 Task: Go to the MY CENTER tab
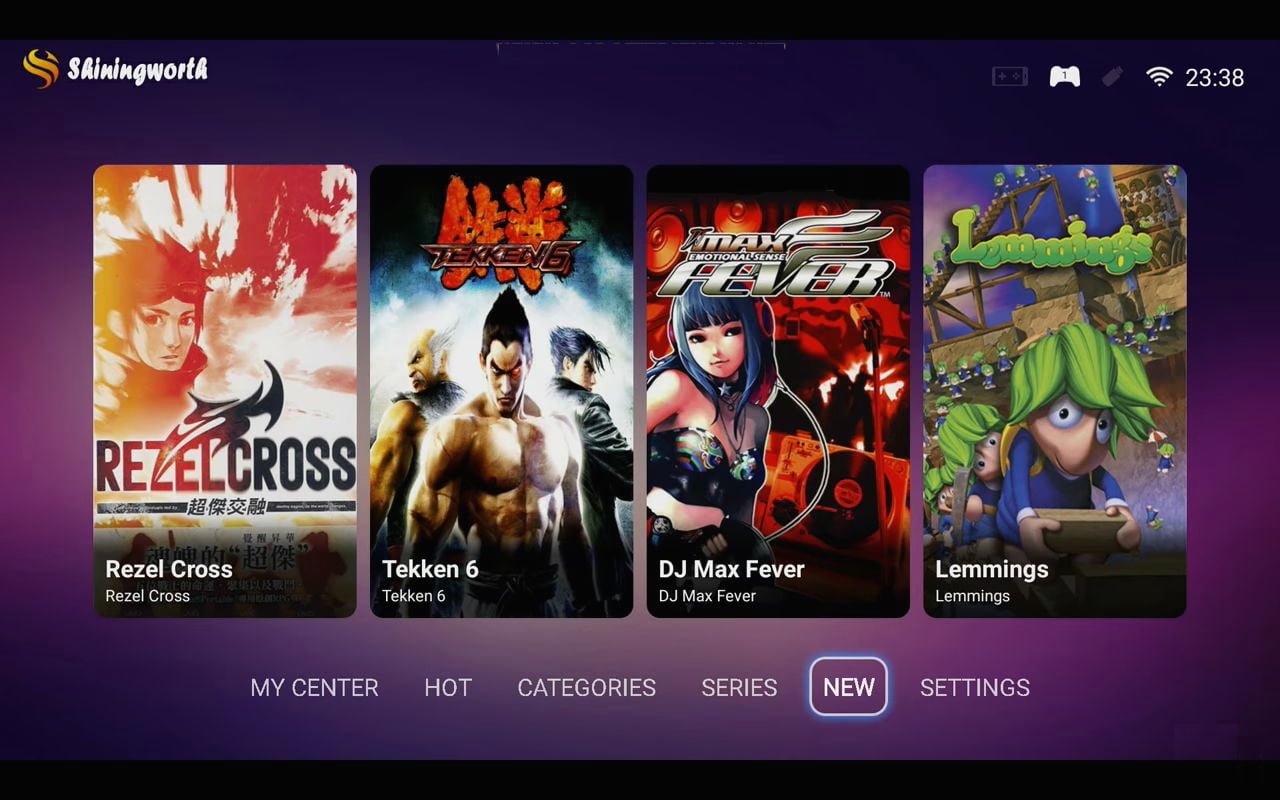click(314, 688)
